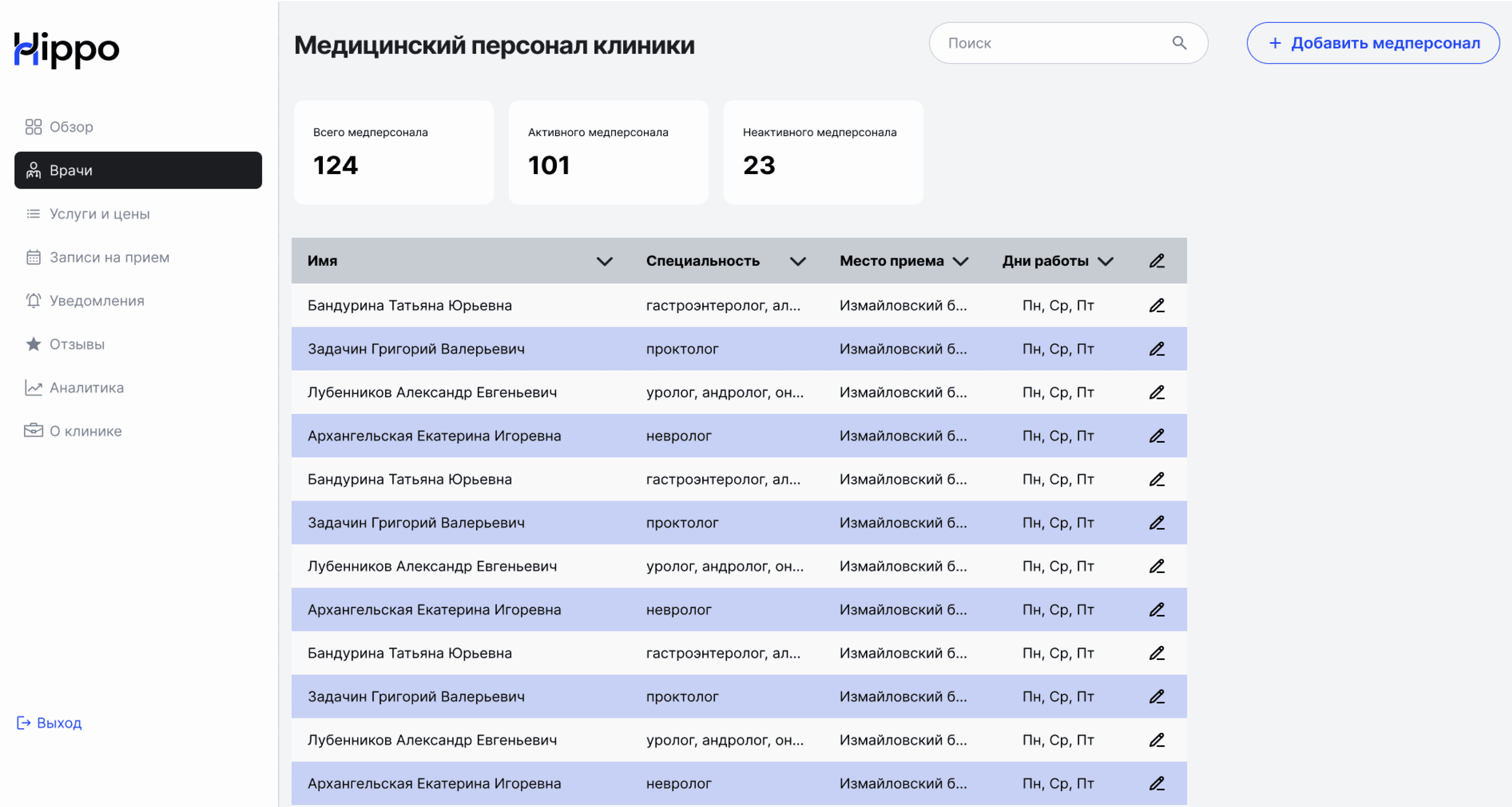Viewport: 1512px width, 807px height.
Task: Go to Записи на прием section
Action: (109, 257)
